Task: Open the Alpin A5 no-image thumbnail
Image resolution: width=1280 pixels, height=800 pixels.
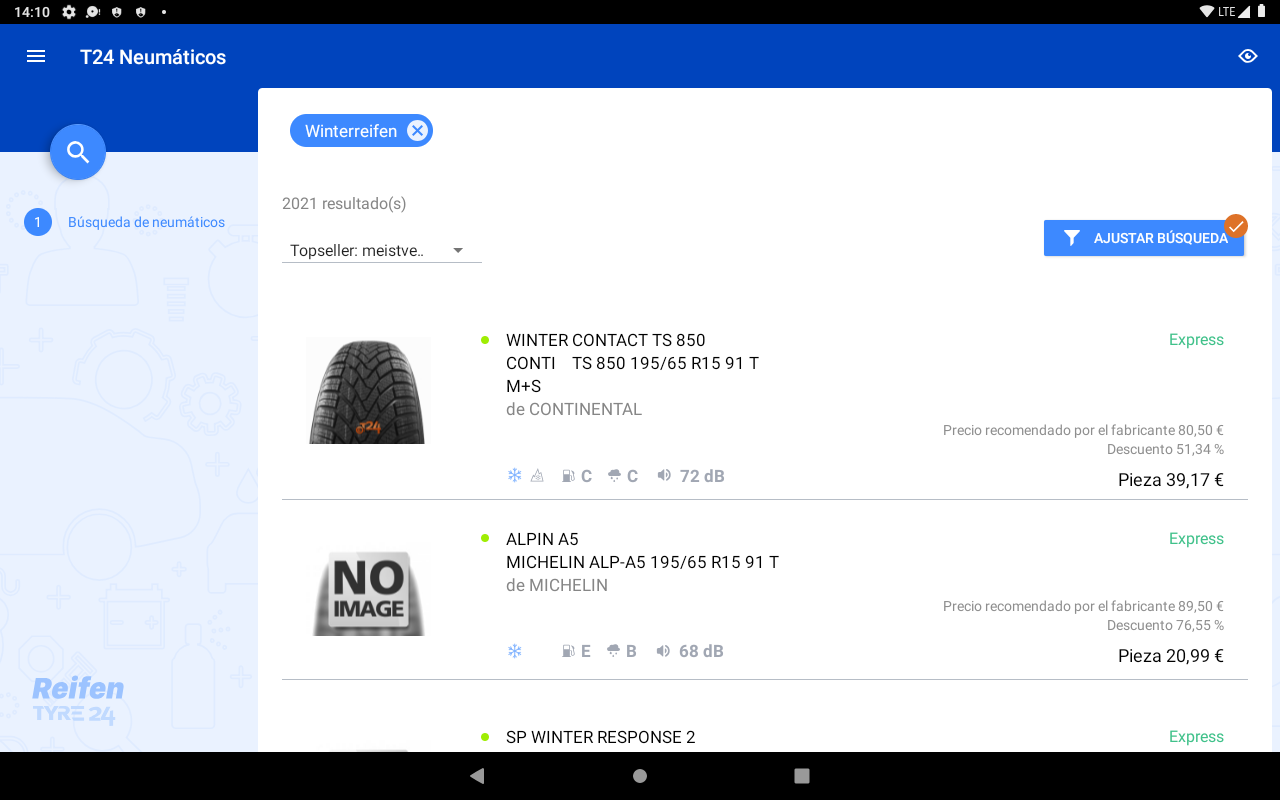Action: pyautogui.click(x=368, y=591)
